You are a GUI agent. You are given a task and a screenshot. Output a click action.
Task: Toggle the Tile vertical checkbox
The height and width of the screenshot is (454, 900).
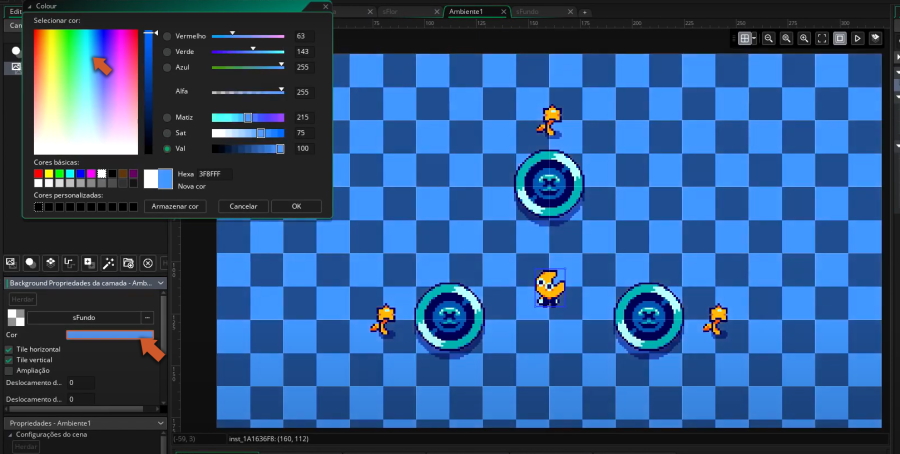pyautogui.click(x=9, y=360)
